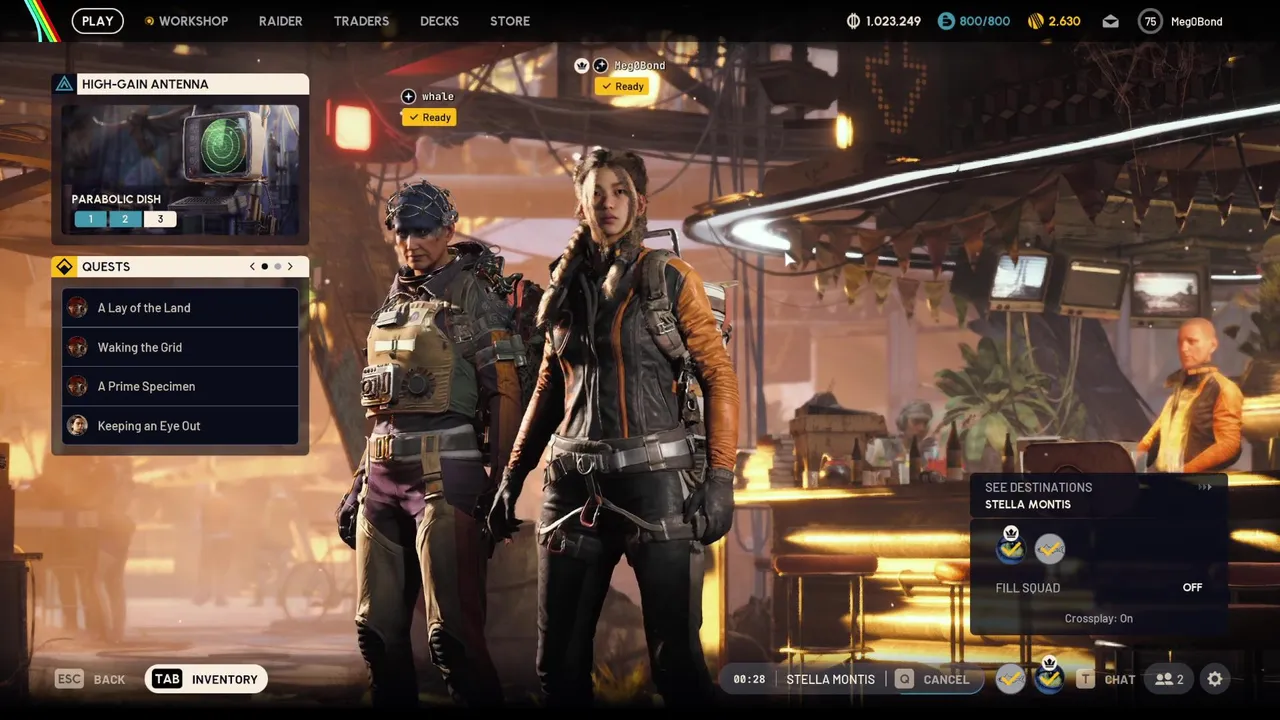The width and height of the screenshot is (1280, 720).
Task: Click the Q key cancel icon
Action: pyautogui.click(x=904, y=679)
